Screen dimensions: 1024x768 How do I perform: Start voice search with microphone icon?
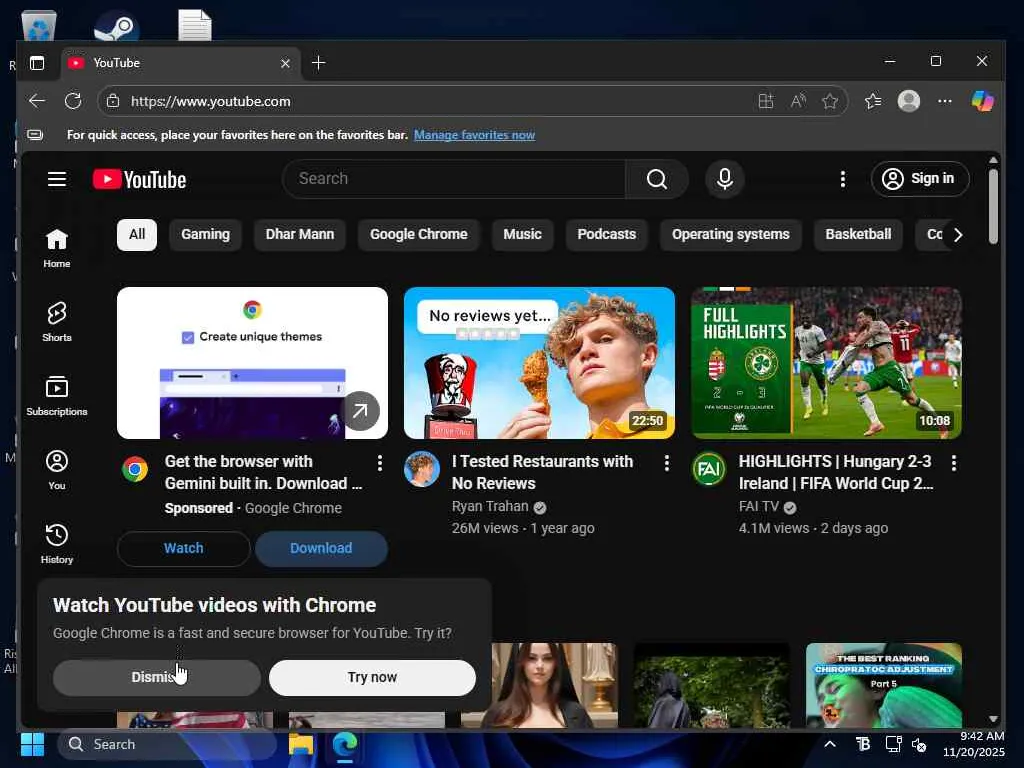[724, 179]
